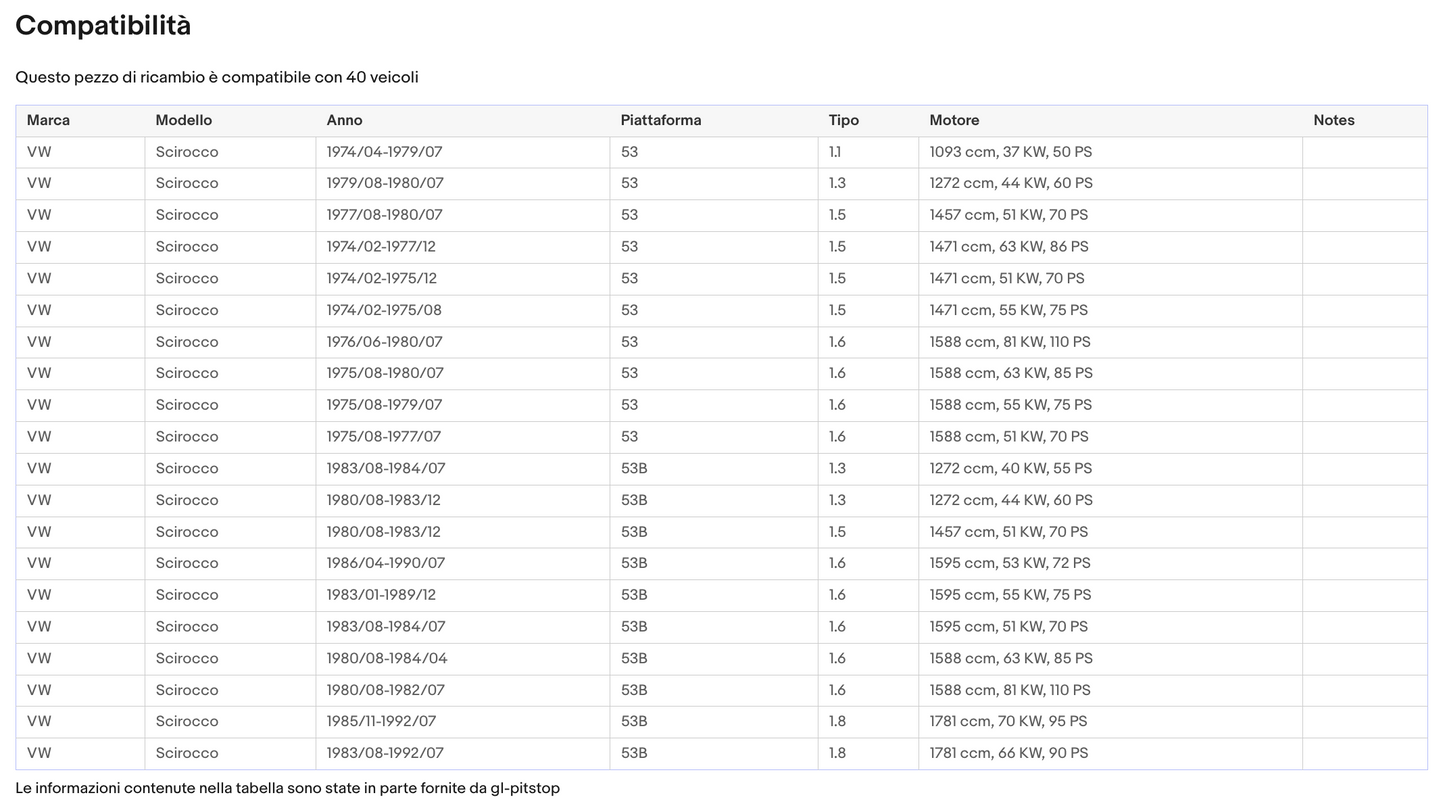Click the Tipo column header
The width and height of the screenshot is (1445, 810).
[844, 120]
